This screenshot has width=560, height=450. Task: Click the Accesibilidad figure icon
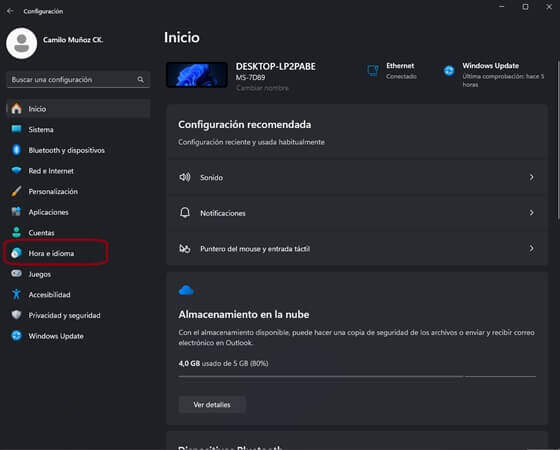tap(16, 294)
